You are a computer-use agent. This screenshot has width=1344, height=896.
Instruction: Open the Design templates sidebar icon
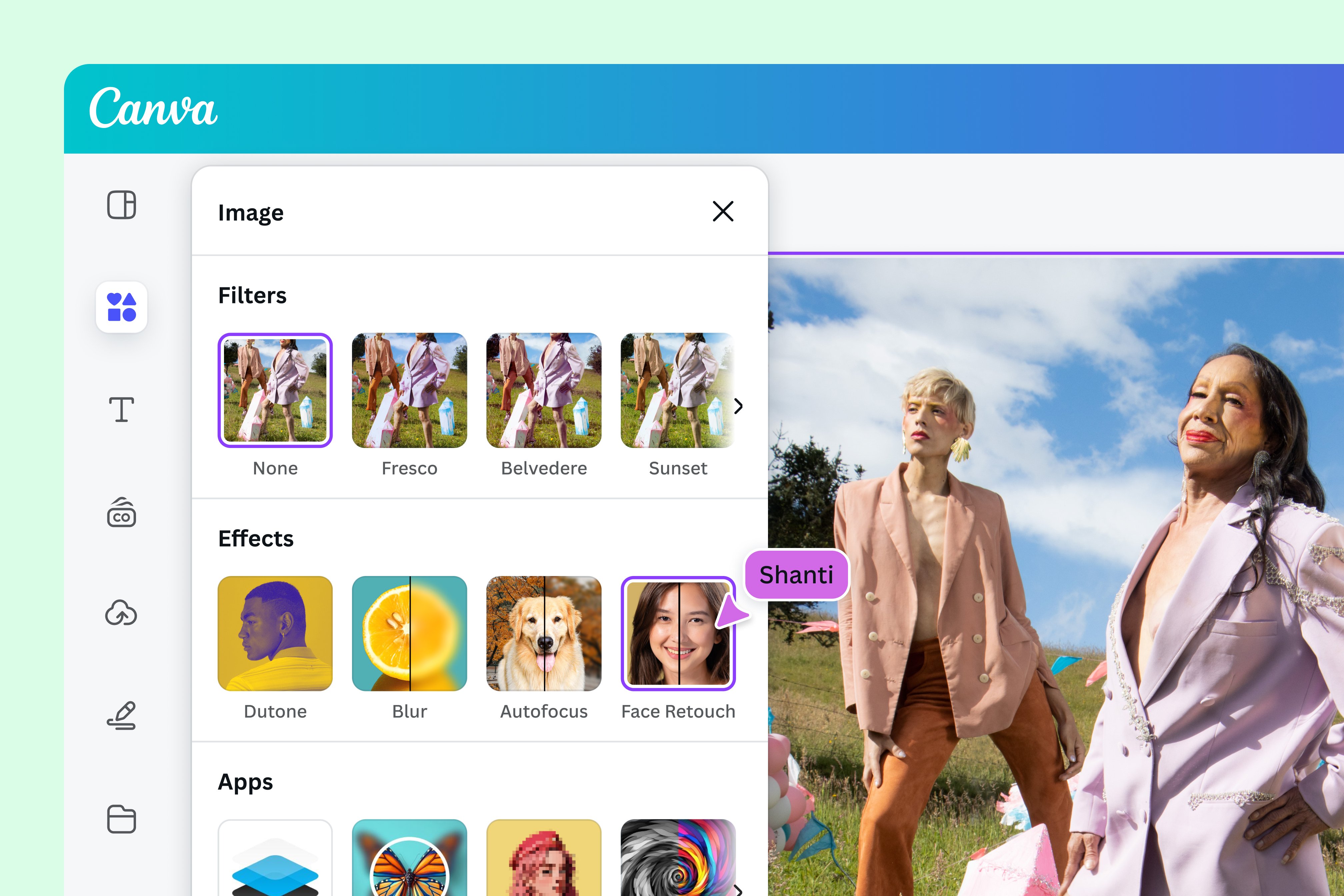pos(121,205)
